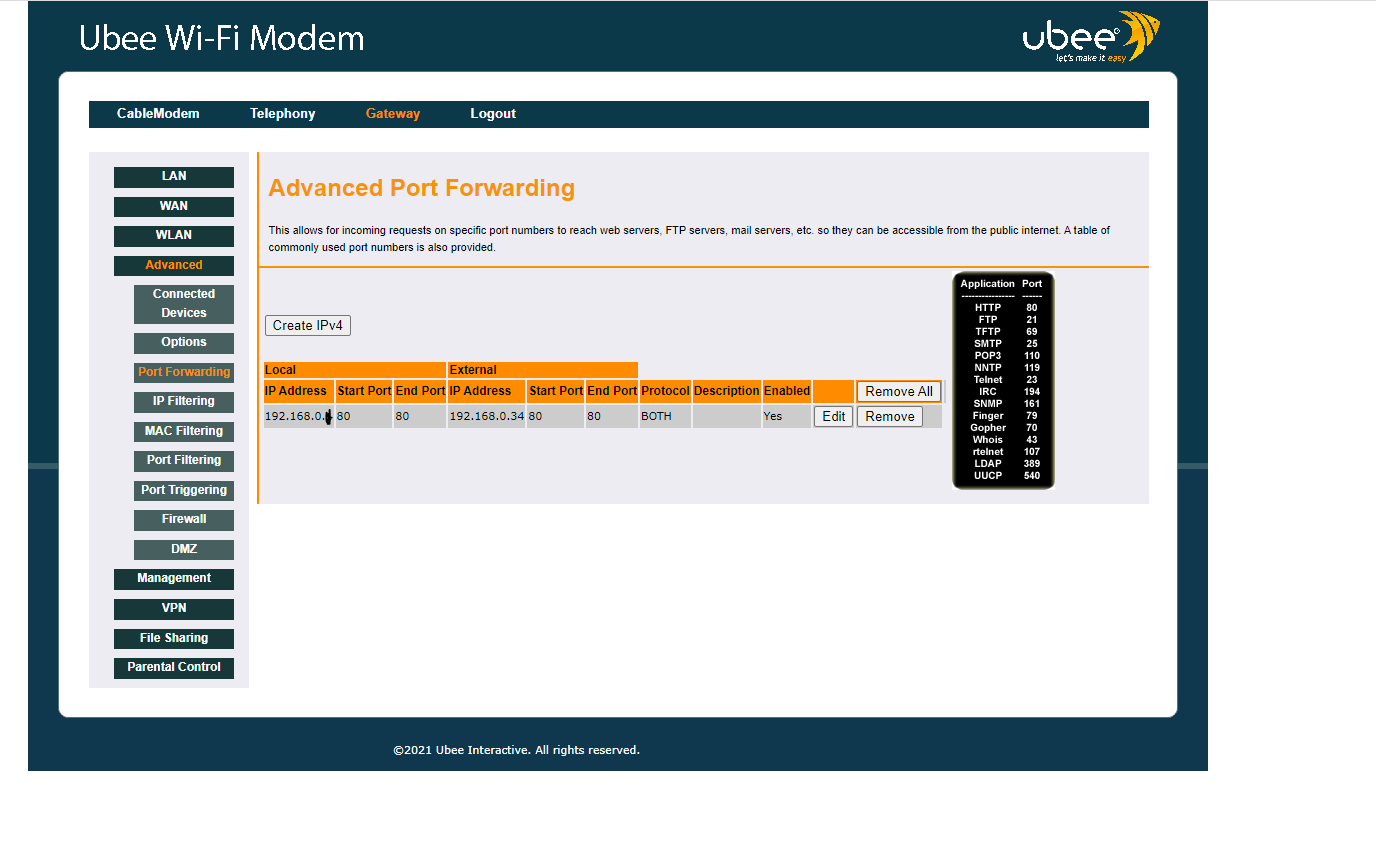
Task: Expand the Parental Control section
Action: (x=174, y=668)
